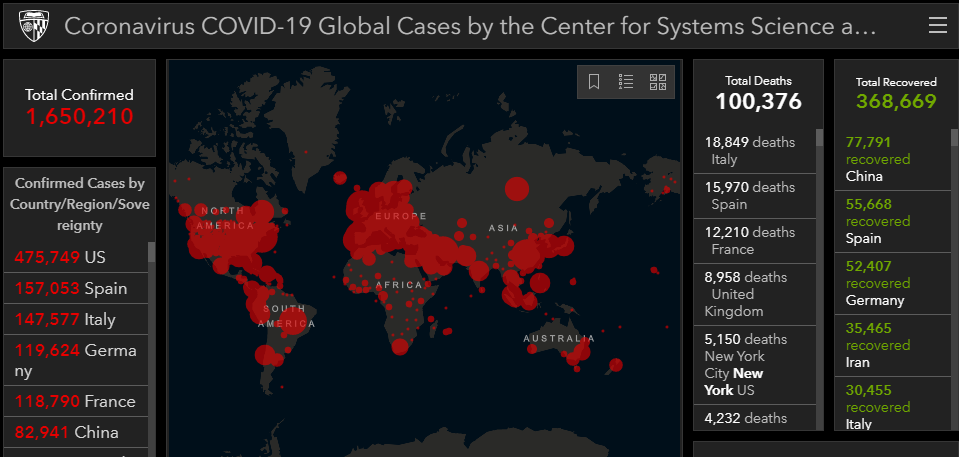The image size is (959, 457).
Task: Select Germany in confirmed cases list
Action: (75, 360)
